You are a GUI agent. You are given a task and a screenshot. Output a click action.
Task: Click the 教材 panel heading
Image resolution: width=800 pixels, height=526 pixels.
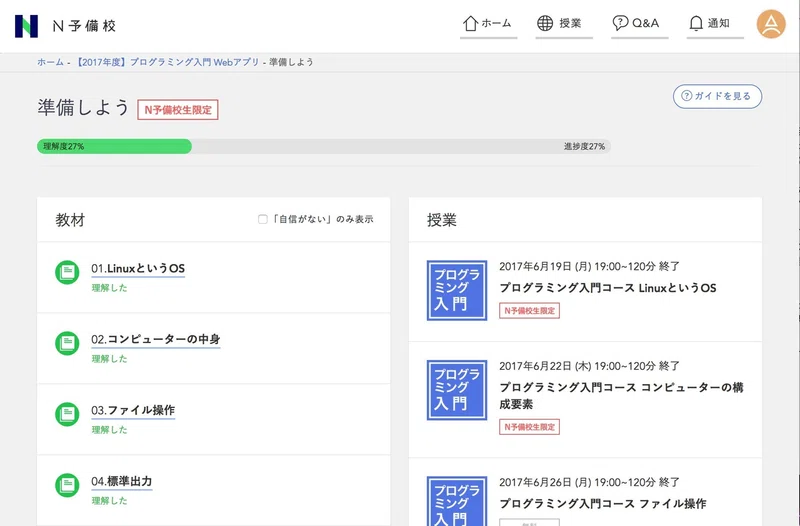tap(70, 220)
